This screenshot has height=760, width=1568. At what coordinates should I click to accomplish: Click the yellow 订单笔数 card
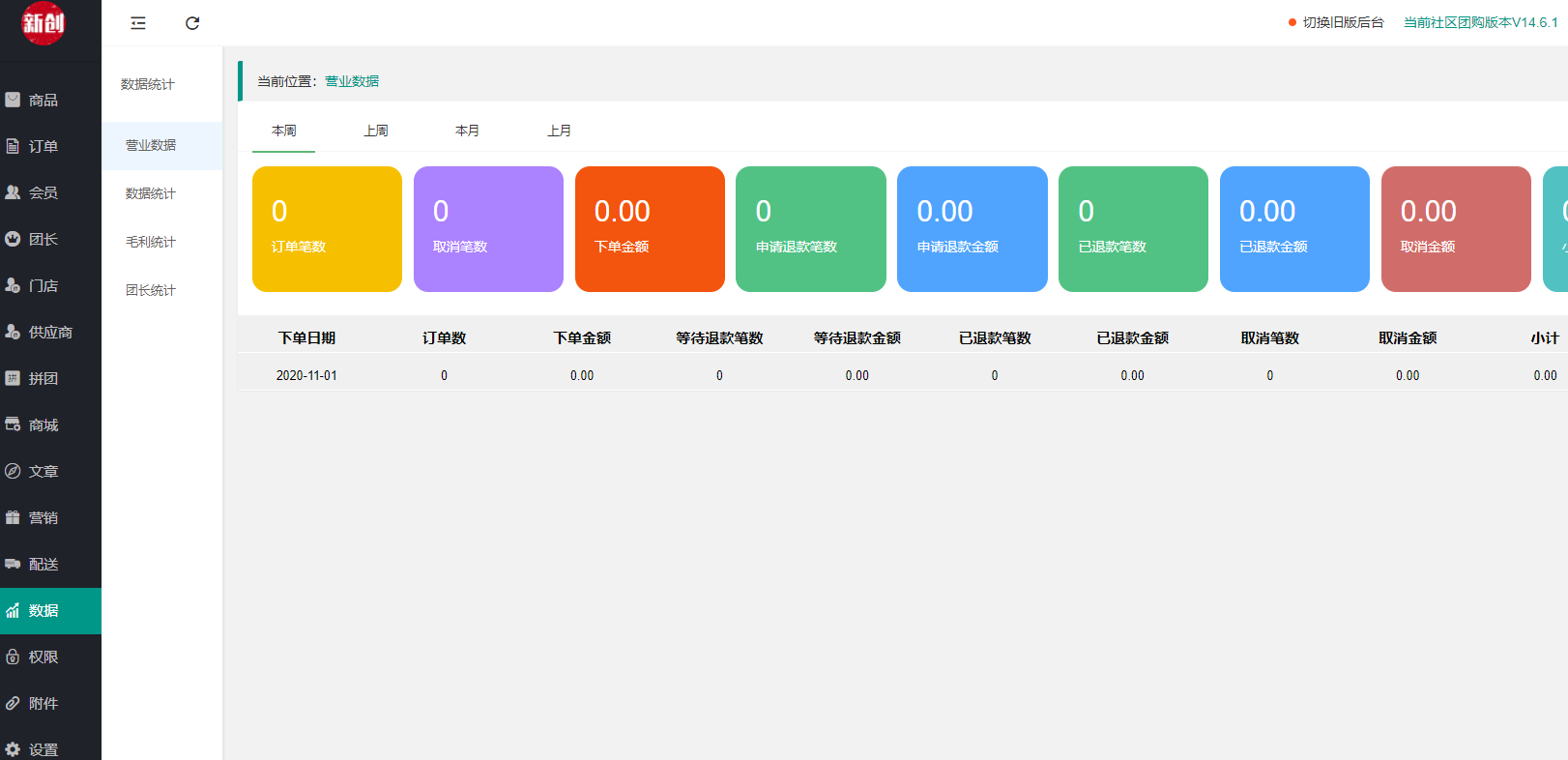(x=327, y=229)
